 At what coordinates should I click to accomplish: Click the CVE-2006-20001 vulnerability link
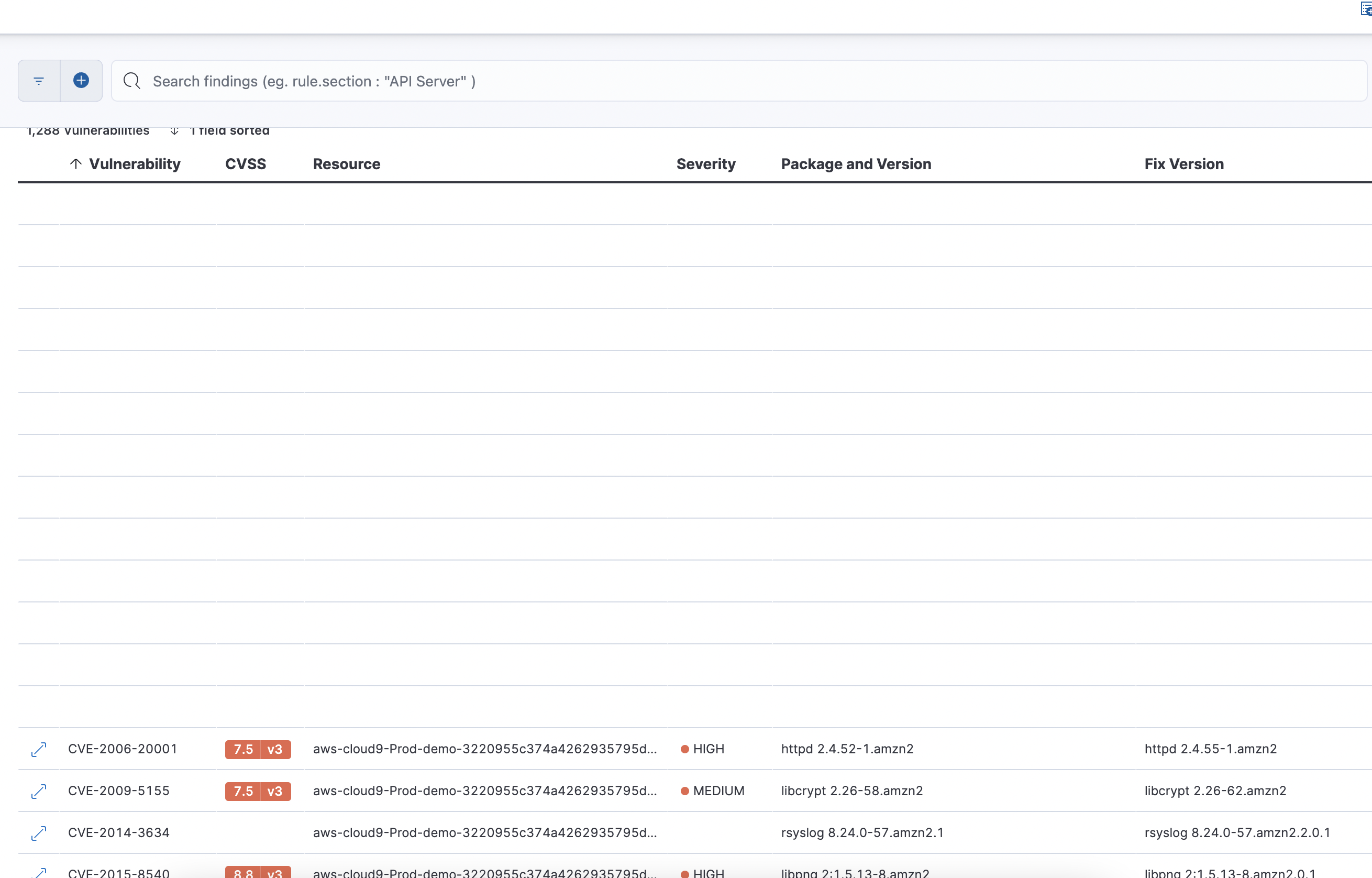[x=123, y=749]
